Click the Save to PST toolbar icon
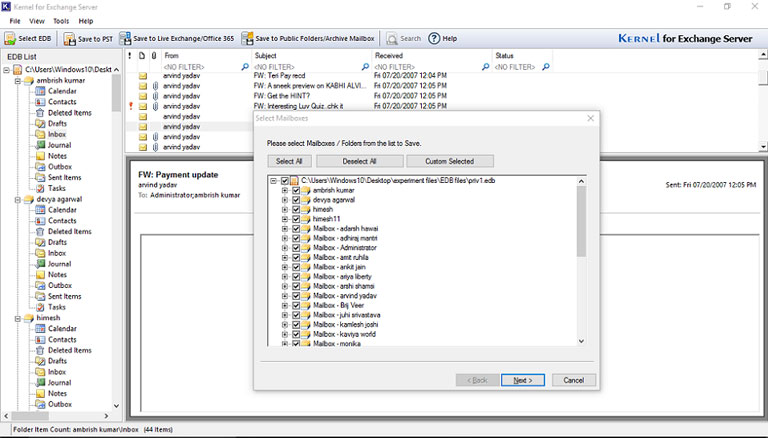The image size is (768, 438). pyautogui.click(x=69, y=39)
